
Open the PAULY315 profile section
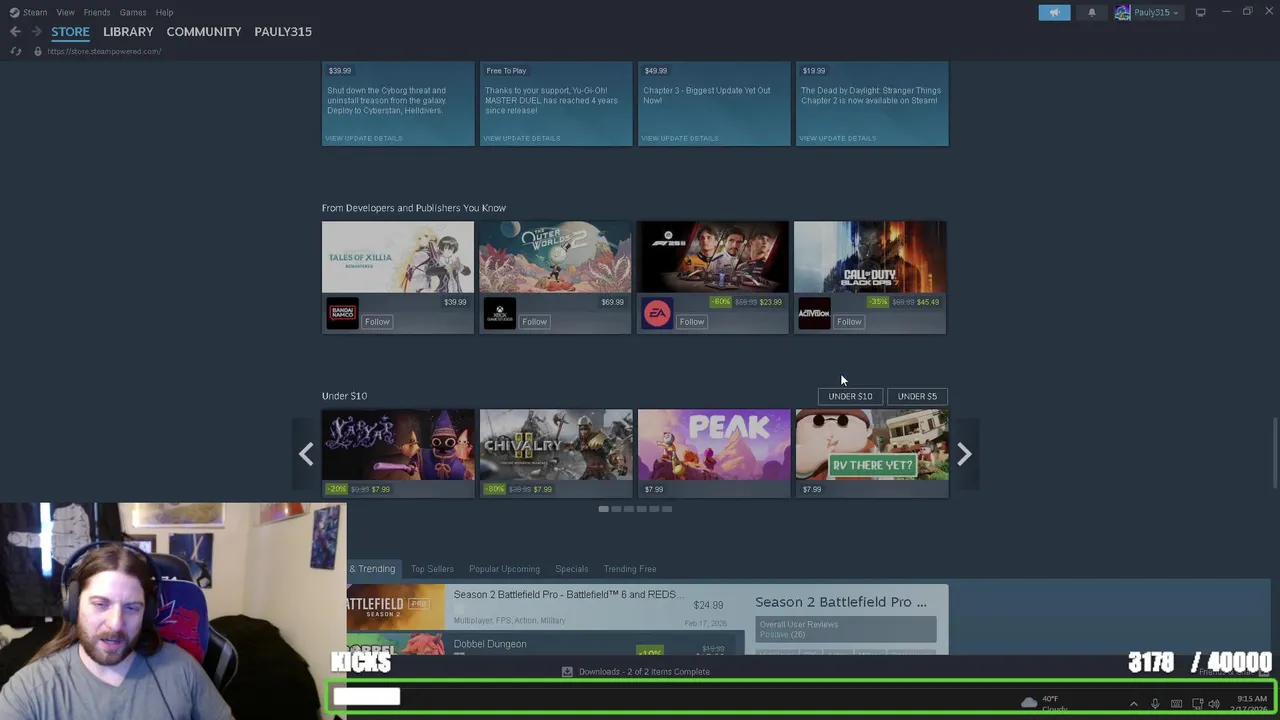click(283, 31)
